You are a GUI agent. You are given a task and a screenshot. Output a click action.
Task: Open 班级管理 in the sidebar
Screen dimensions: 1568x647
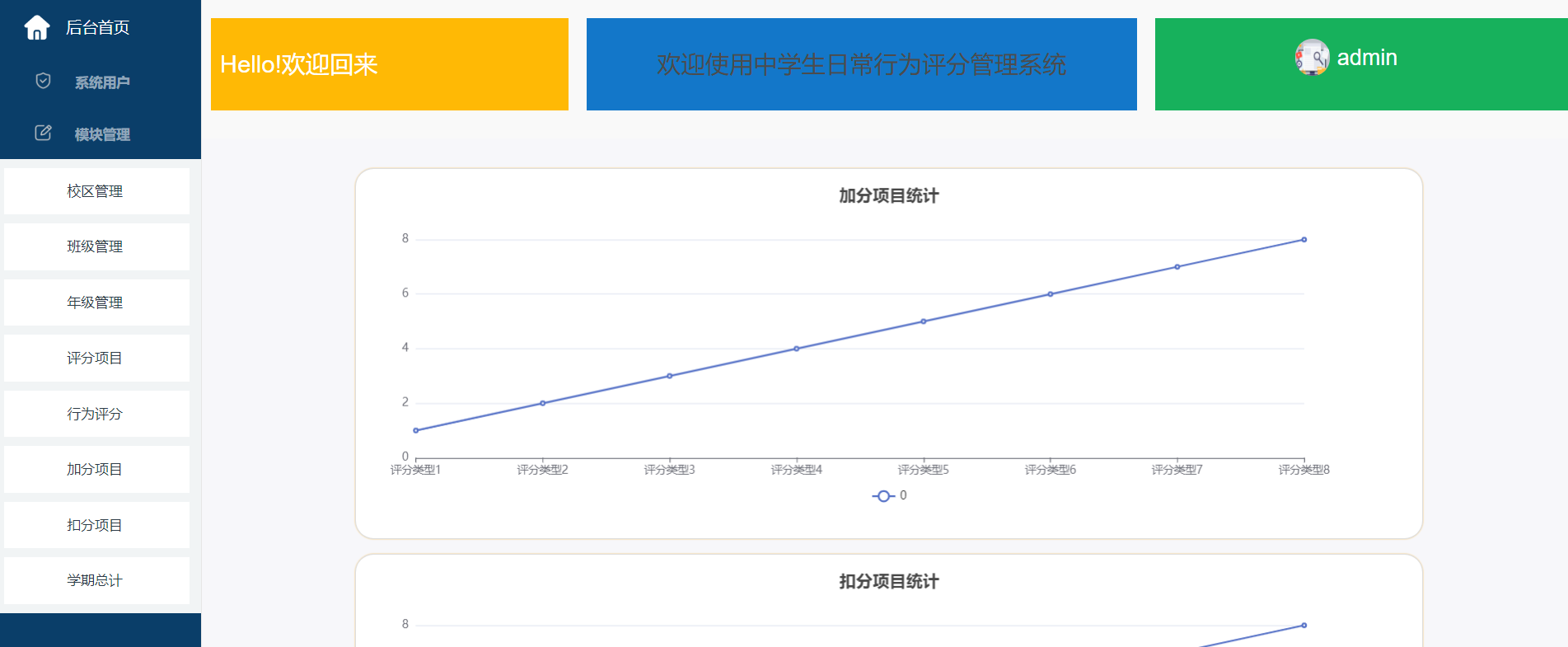coord(96,246)
